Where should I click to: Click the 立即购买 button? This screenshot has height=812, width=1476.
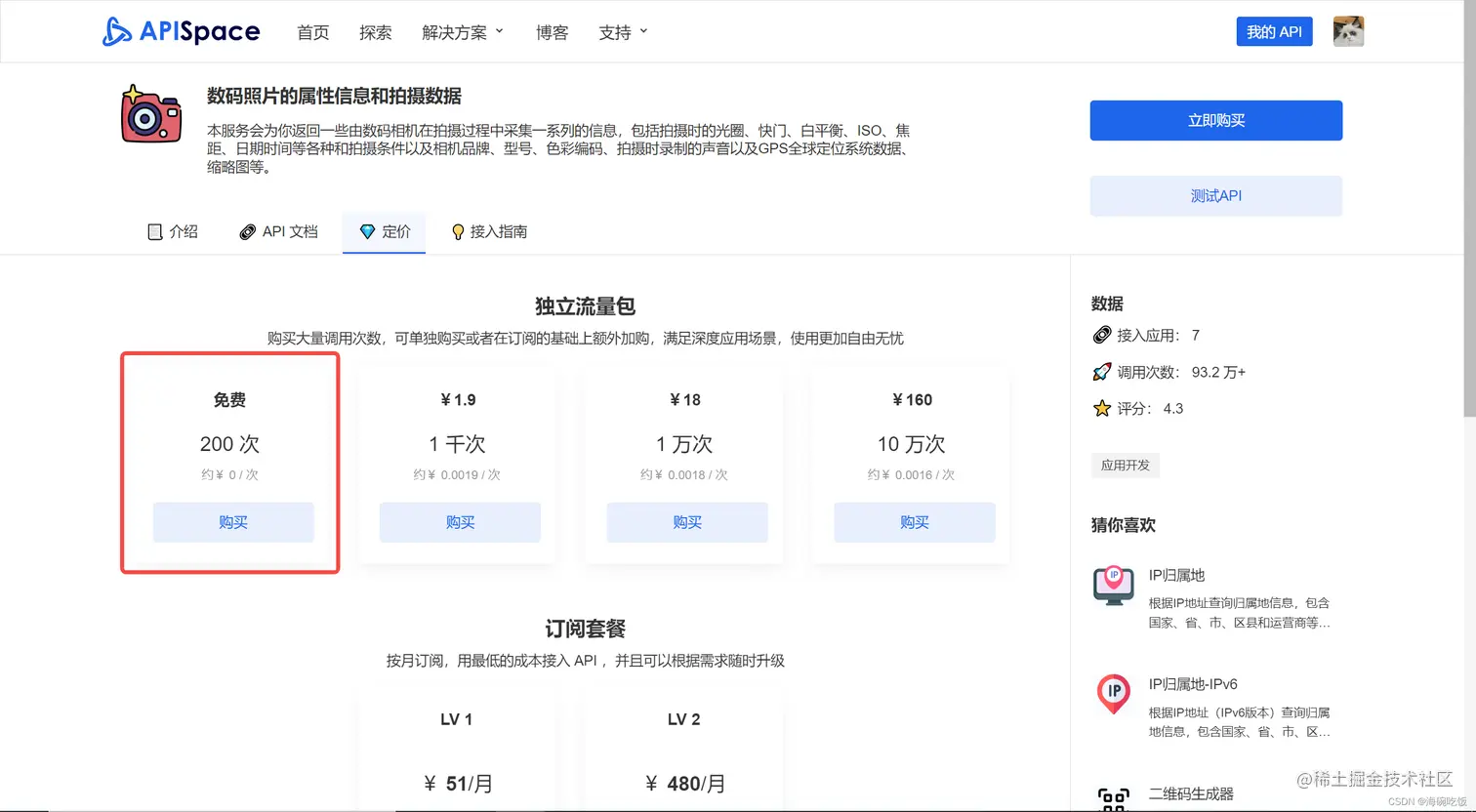(1215, 120)
